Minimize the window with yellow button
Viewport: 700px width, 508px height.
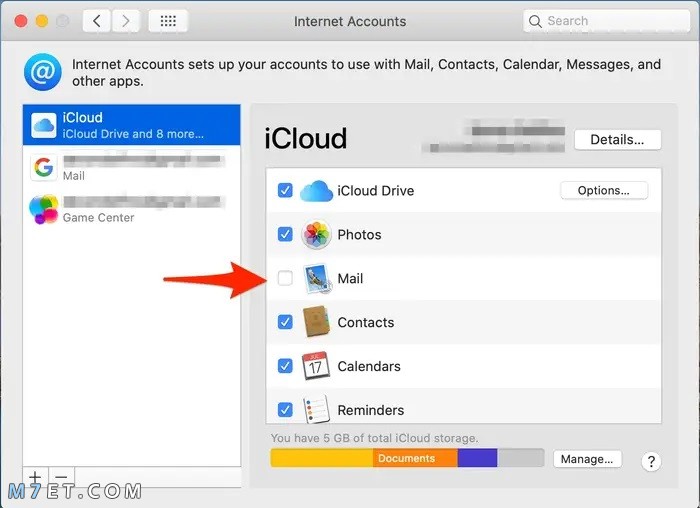(x=42, y=21)
